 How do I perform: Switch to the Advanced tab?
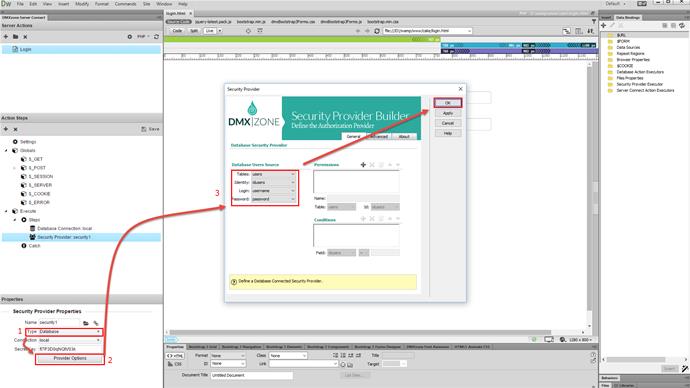coord(379,136)
